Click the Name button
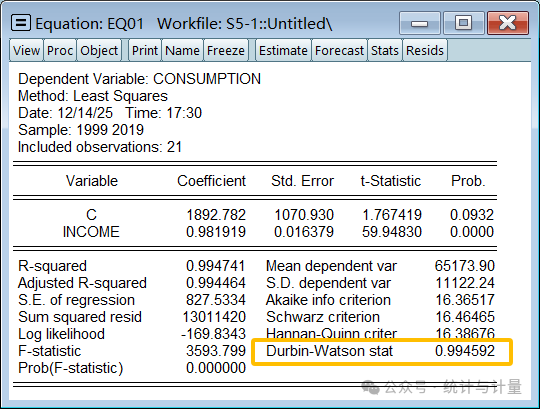Image resolution: width=540 pixels, height=409 pixels. pyautogui.click(x=182, y=51)
